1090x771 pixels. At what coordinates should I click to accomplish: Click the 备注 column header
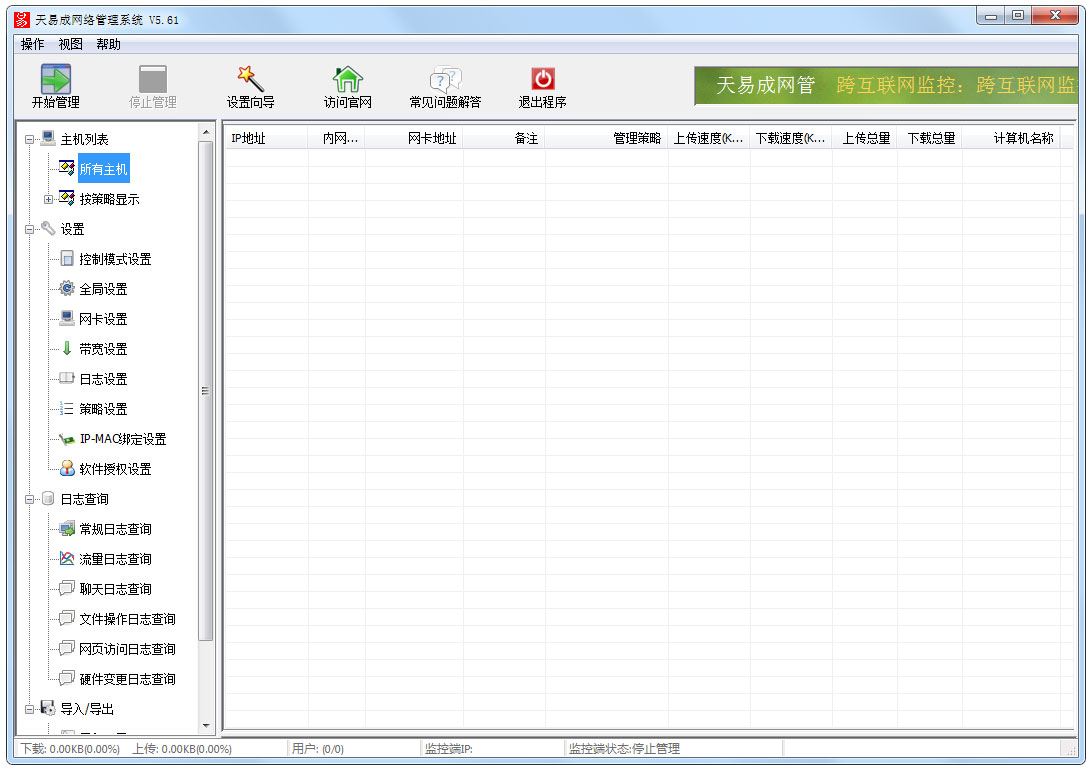504,138
